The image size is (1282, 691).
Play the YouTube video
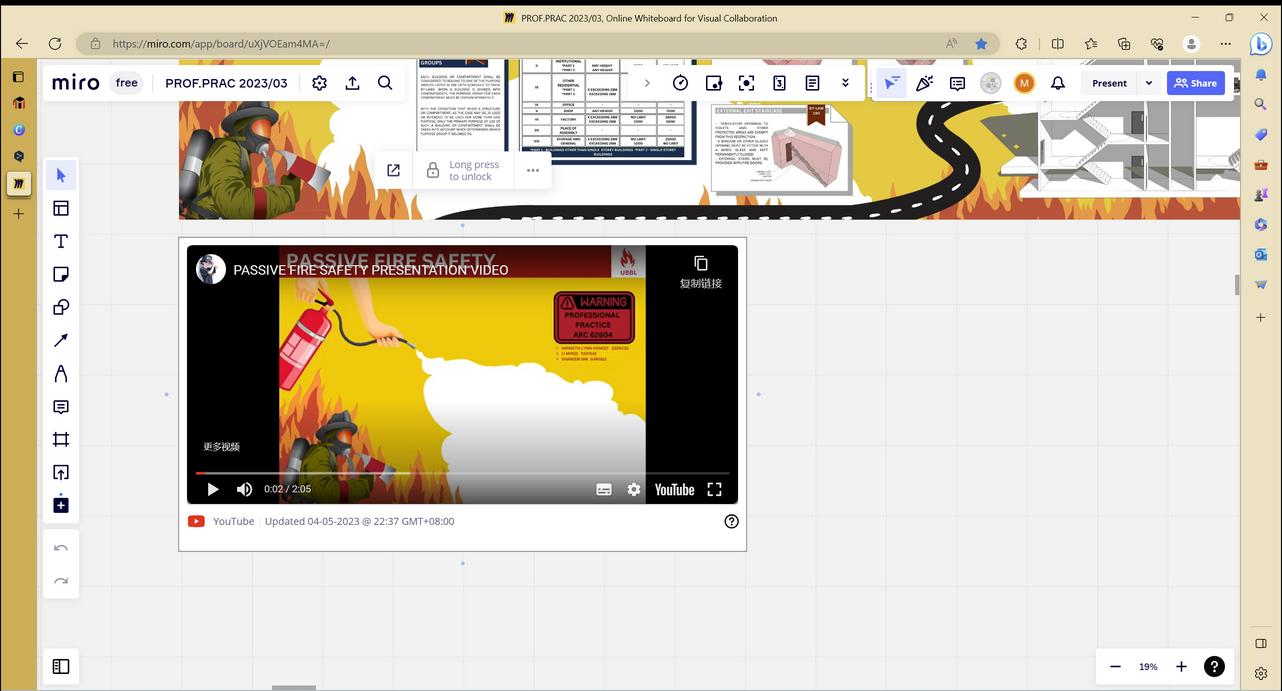(213, 489)
